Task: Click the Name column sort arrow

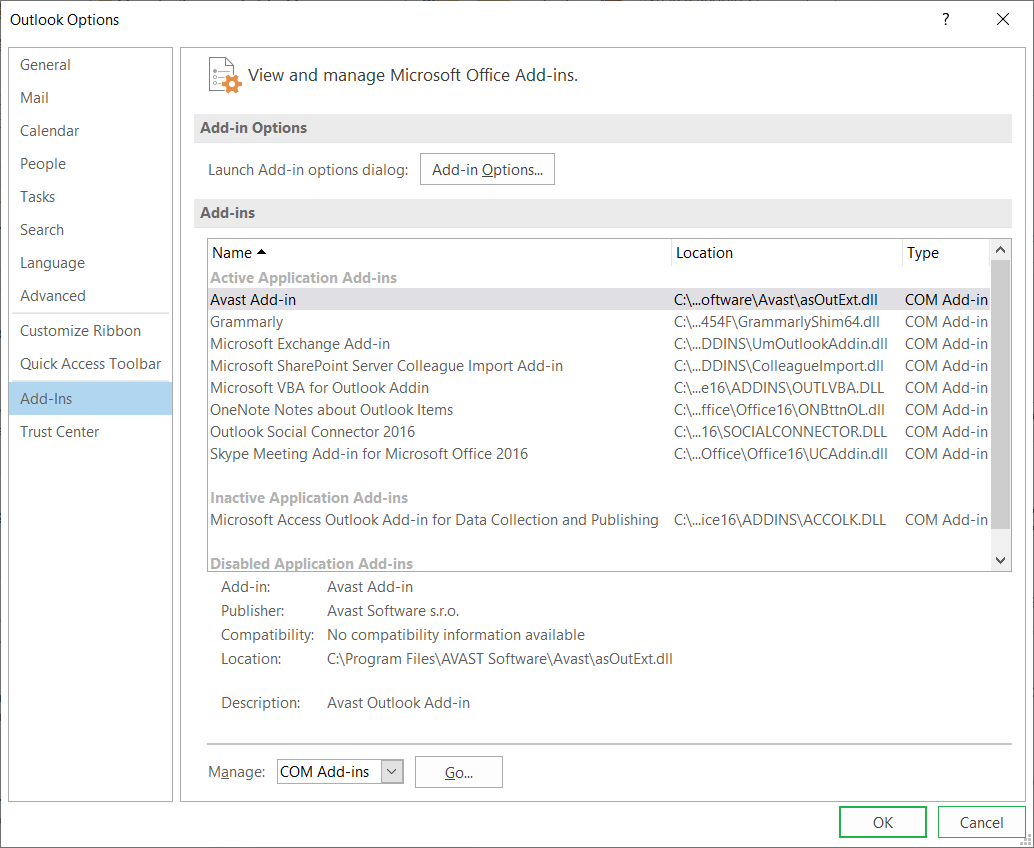Action: pos(261,252)
